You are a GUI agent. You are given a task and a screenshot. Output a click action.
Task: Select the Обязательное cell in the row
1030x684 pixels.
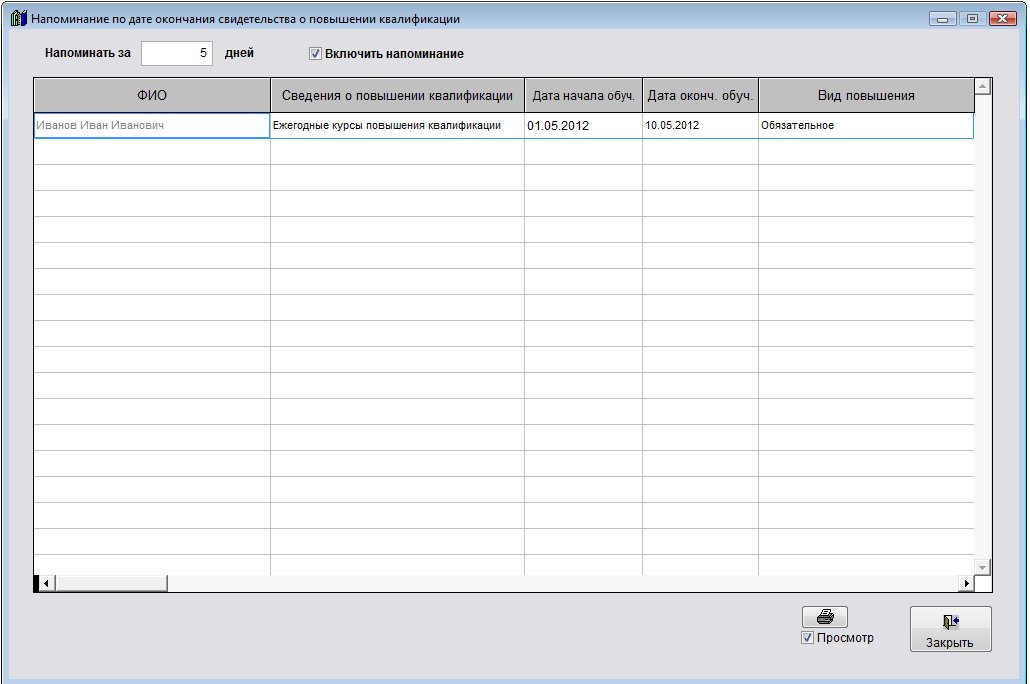click(866, 126)
